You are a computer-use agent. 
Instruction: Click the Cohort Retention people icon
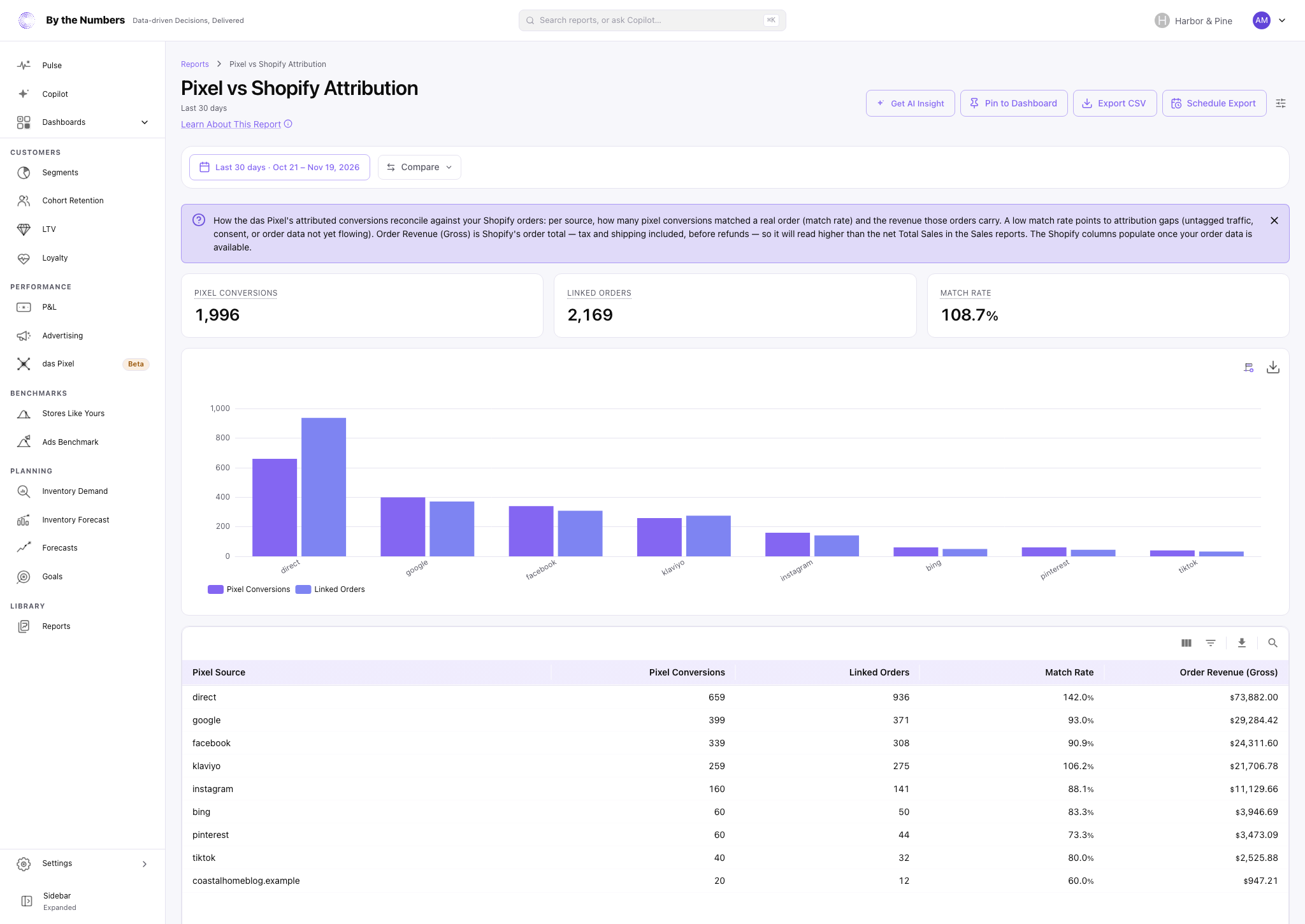click(x=24, y=201)
